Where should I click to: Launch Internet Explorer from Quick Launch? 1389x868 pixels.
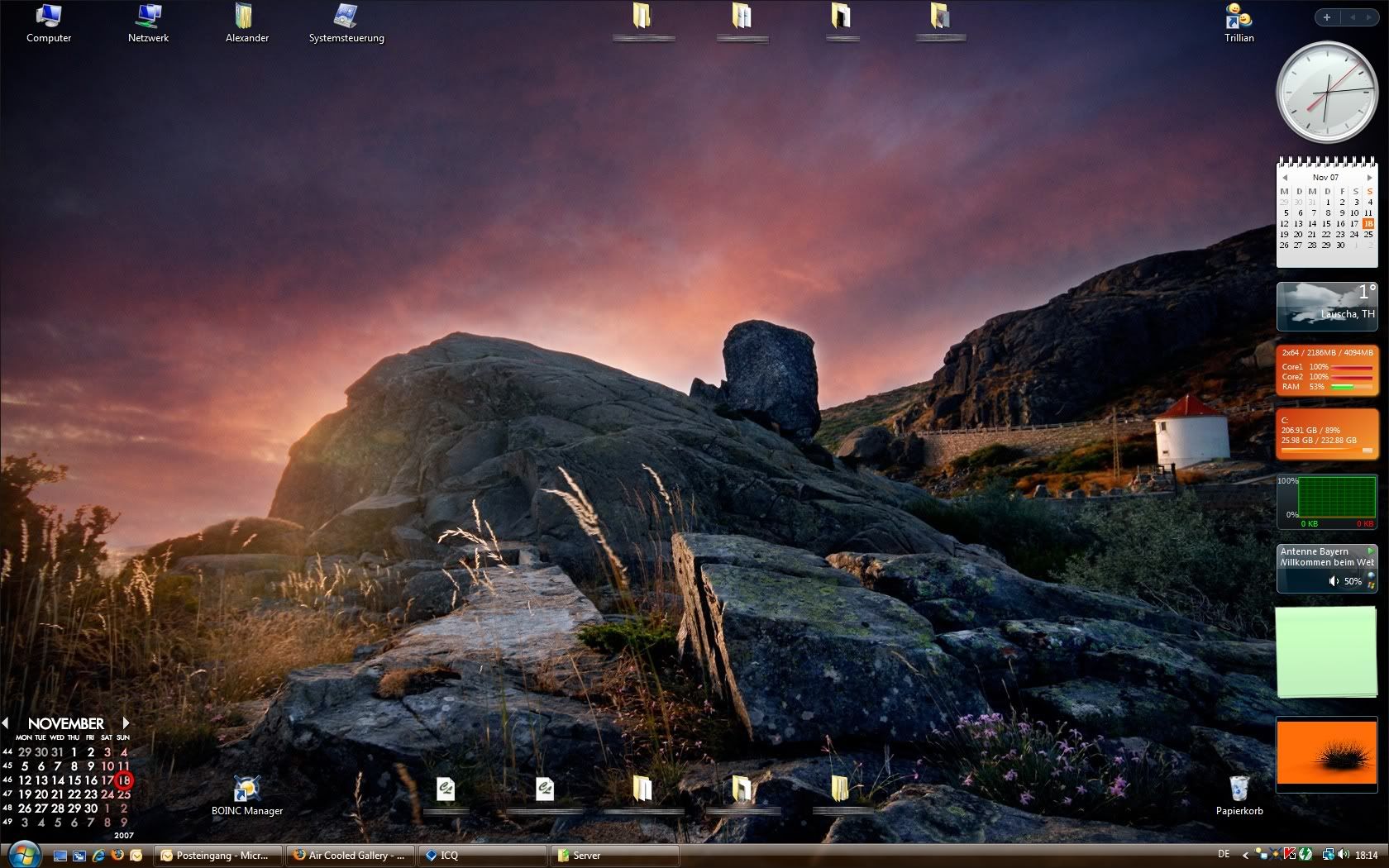point(98,856)
